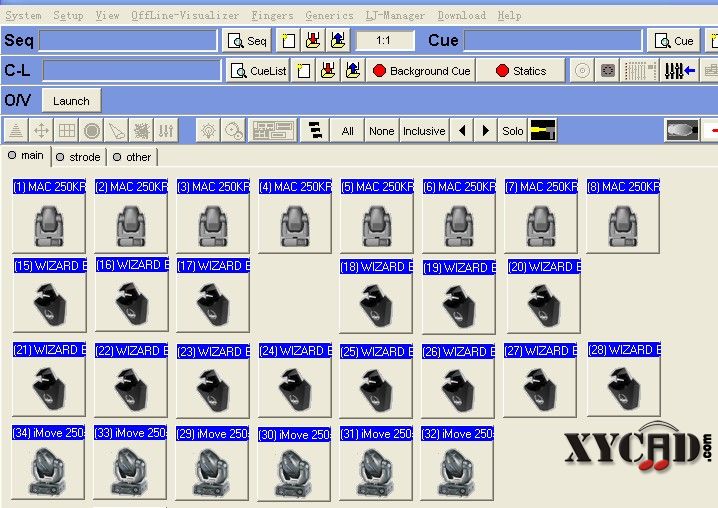The image size is (718, 508).
Task: Click the faders with blue arrow icon
Action: pos(680,71)
